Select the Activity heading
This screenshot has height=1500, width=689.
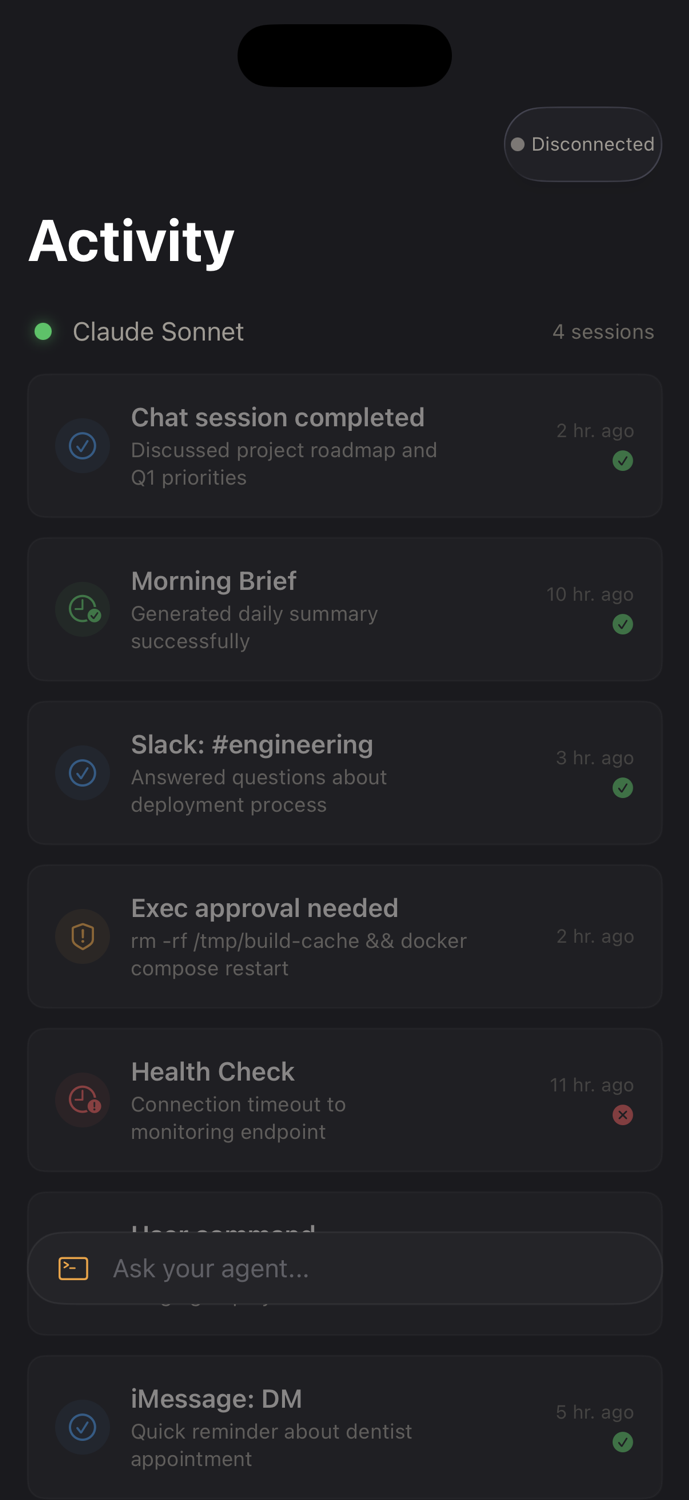pyautogui.click(x=130, y=240)
